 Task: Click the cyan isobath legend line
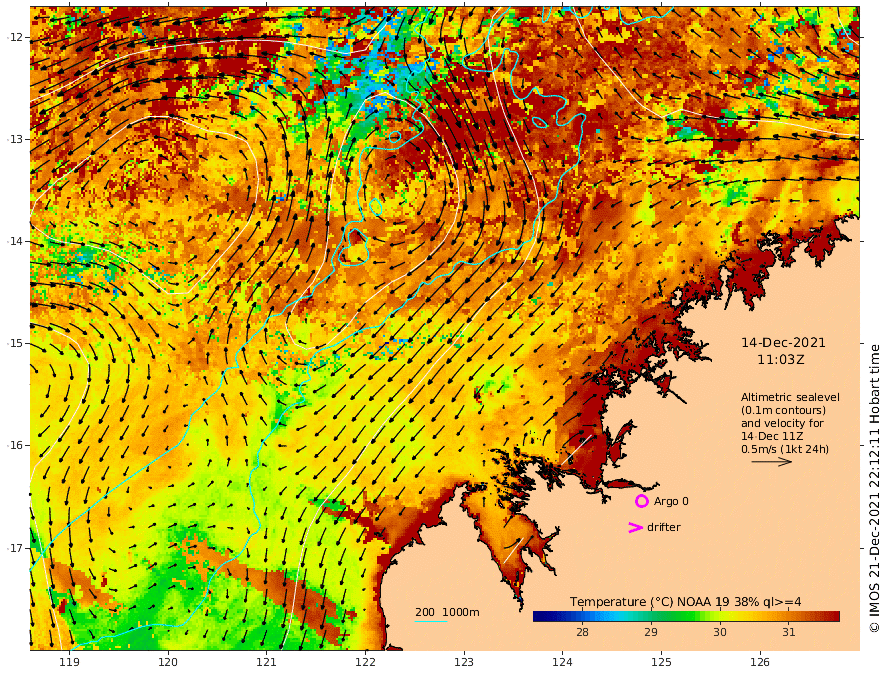431,621
